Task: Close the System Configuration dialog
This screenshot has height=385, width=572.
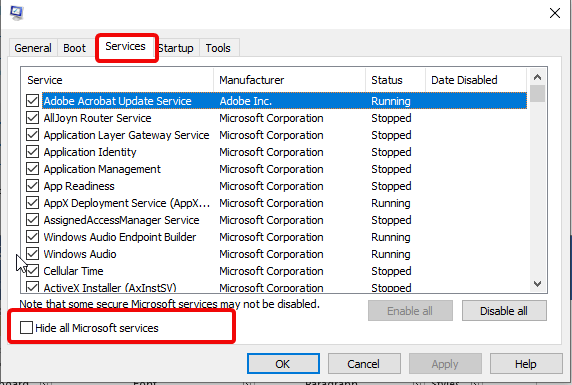Action: pos(555,13)
